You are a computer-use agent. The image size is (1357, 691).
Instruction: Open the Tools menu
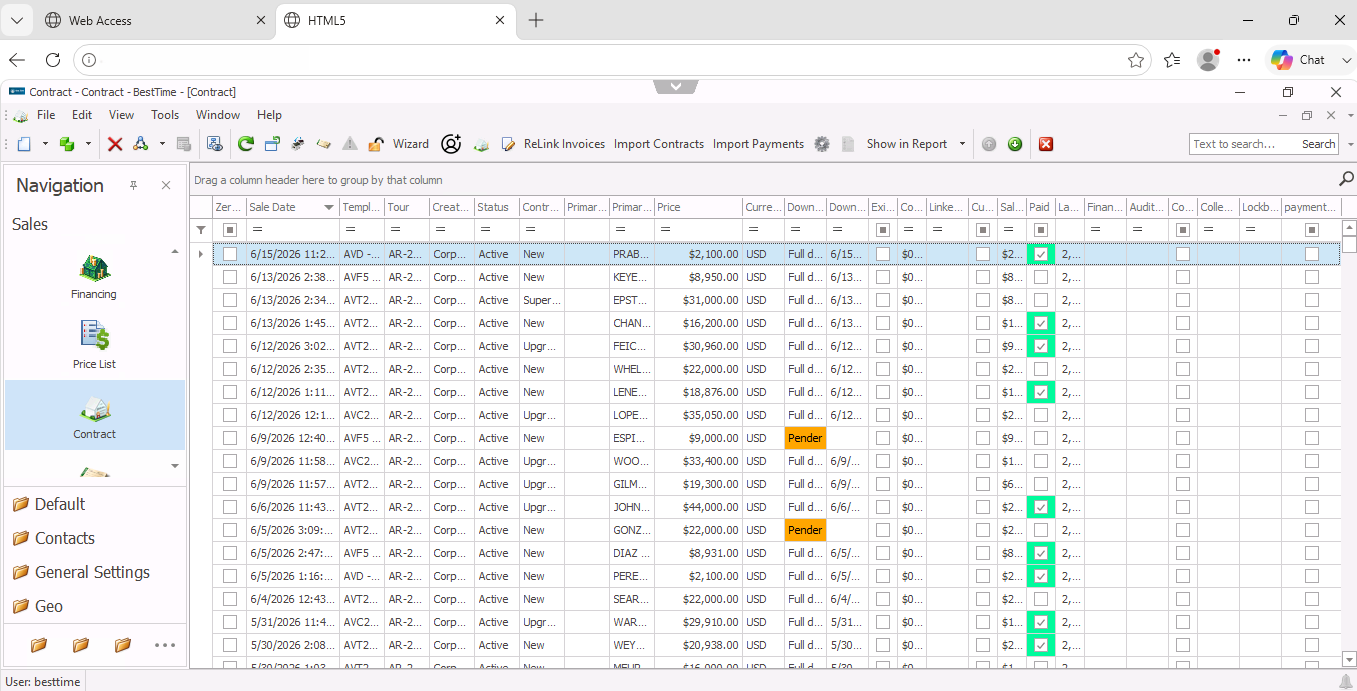point(165,115)
